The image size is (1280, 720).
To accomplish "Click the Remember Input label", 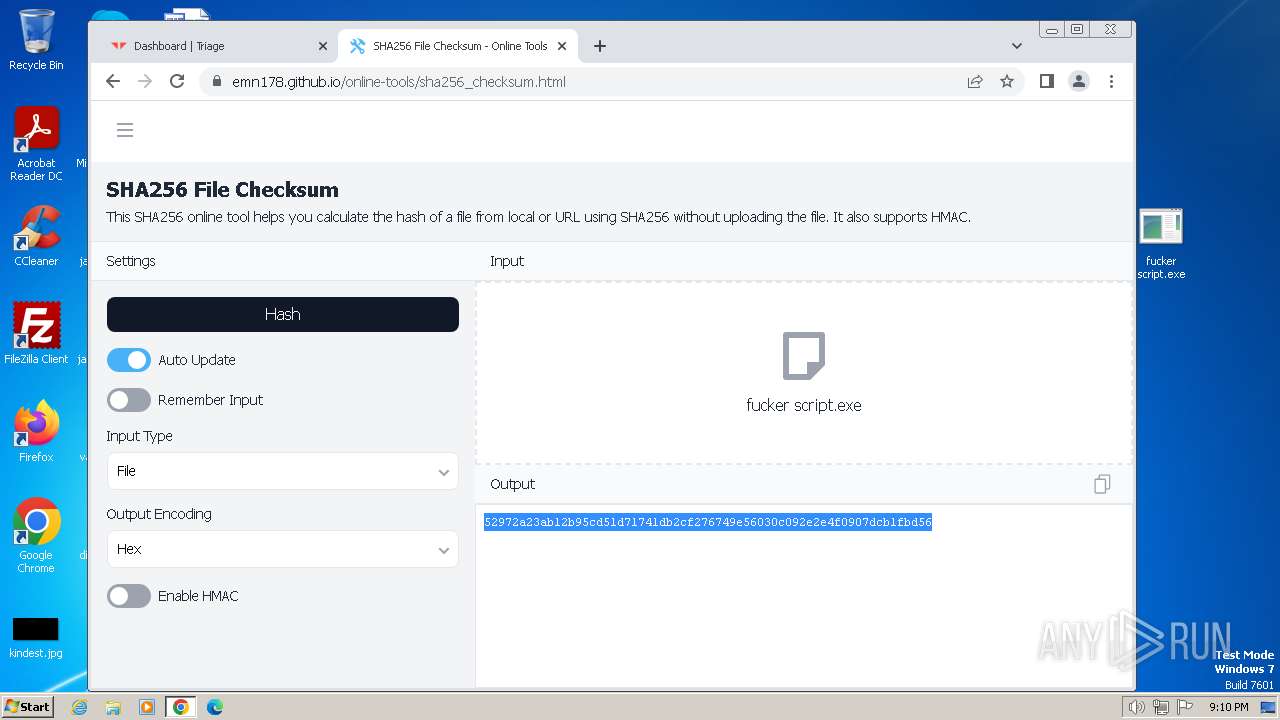I will tap(210, 400).
